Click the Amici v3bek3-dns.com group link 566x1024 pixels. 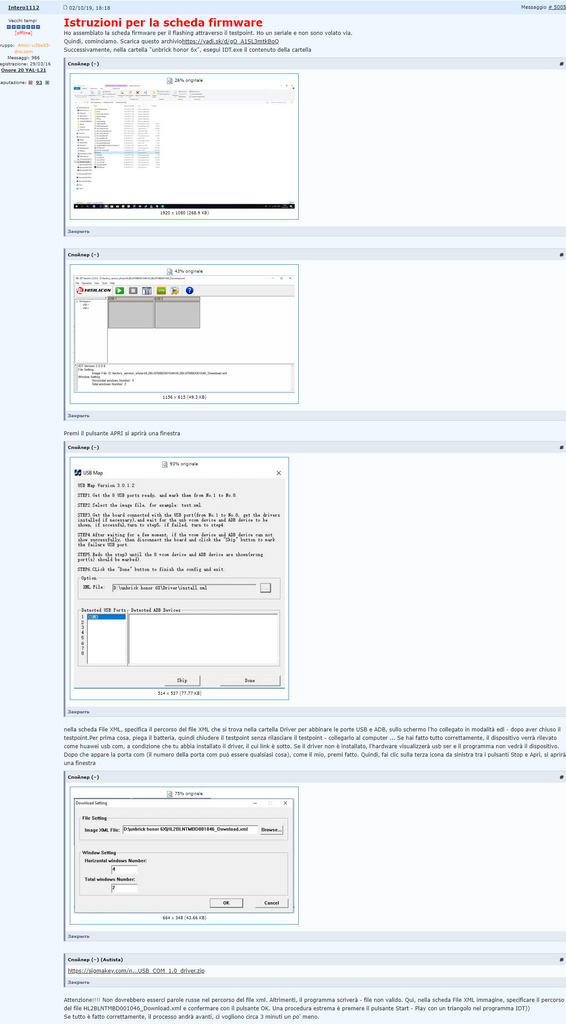33,48
